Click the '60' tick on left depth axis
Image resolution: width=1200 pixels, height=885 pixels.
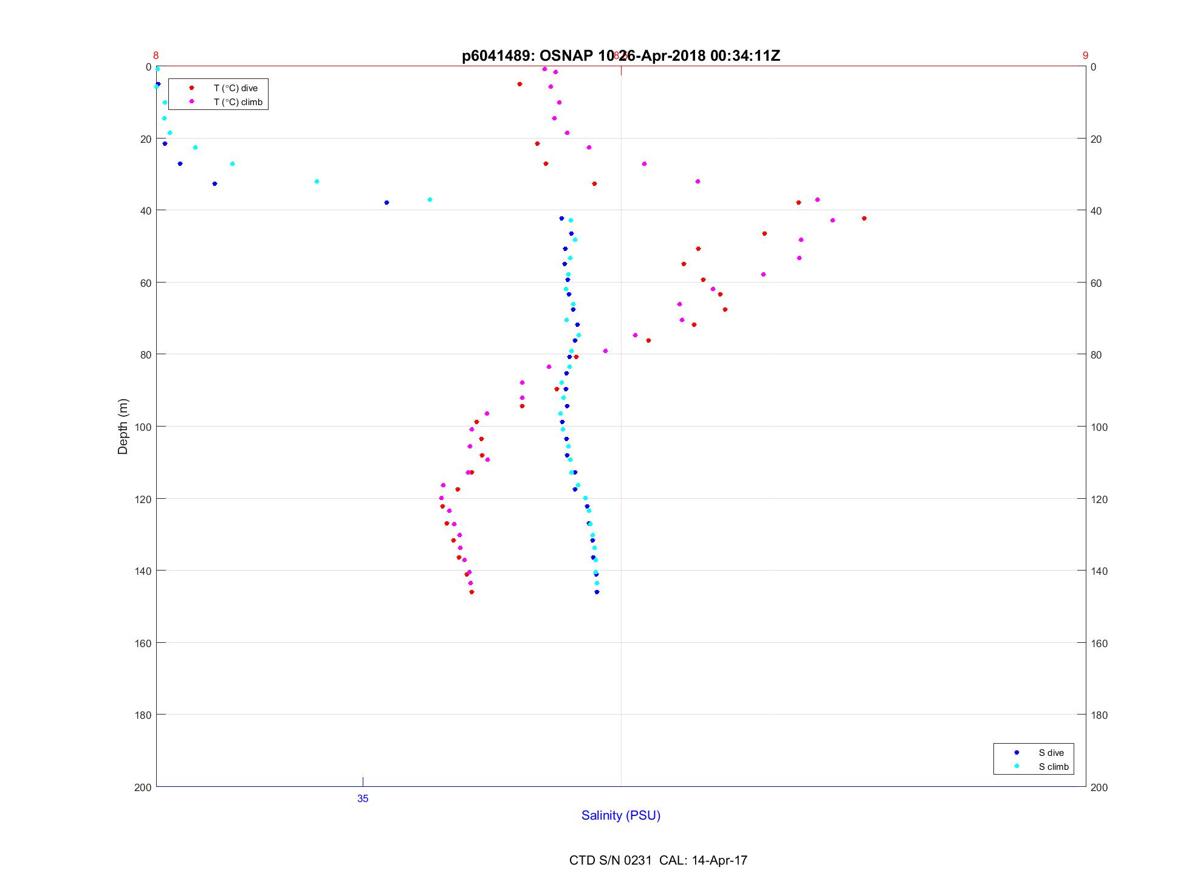point(145,283)
